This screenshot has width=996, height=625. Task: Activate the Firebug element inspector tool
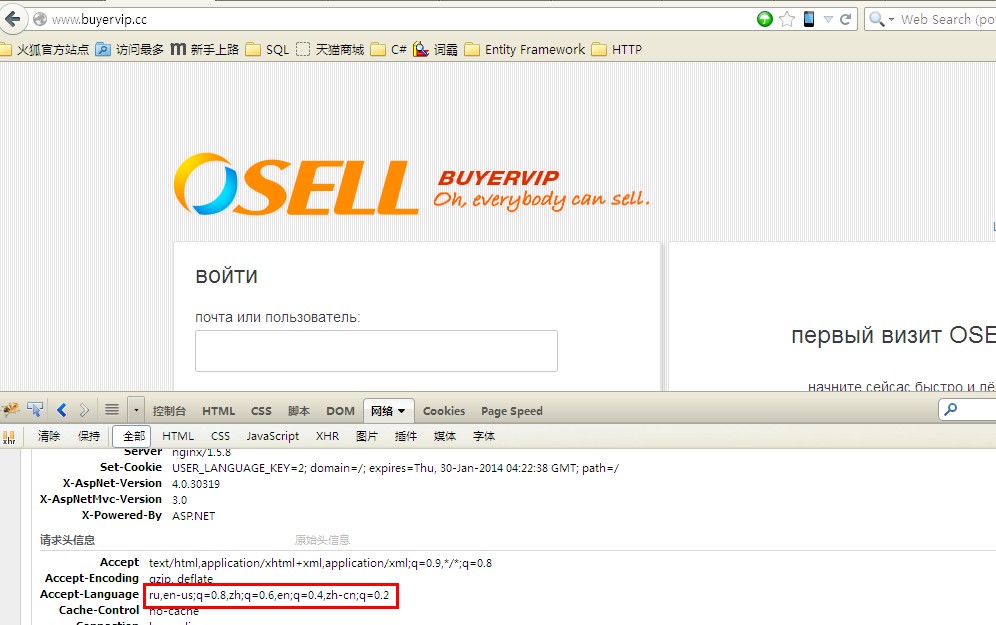(x=36, y=410)
